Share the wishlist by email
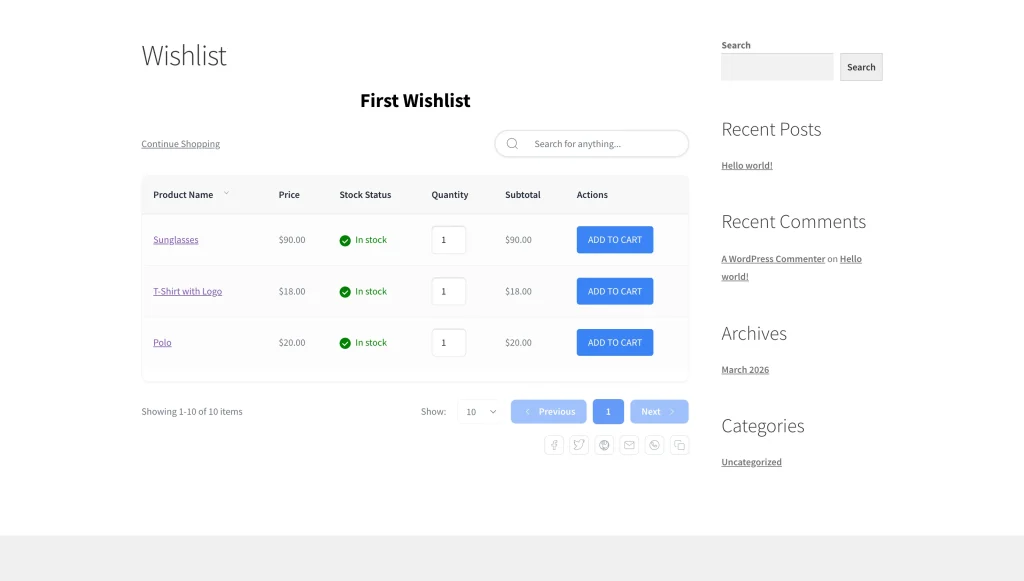Image resolution: width=1024 pixels, height=581 pixels. pos(629,445)
